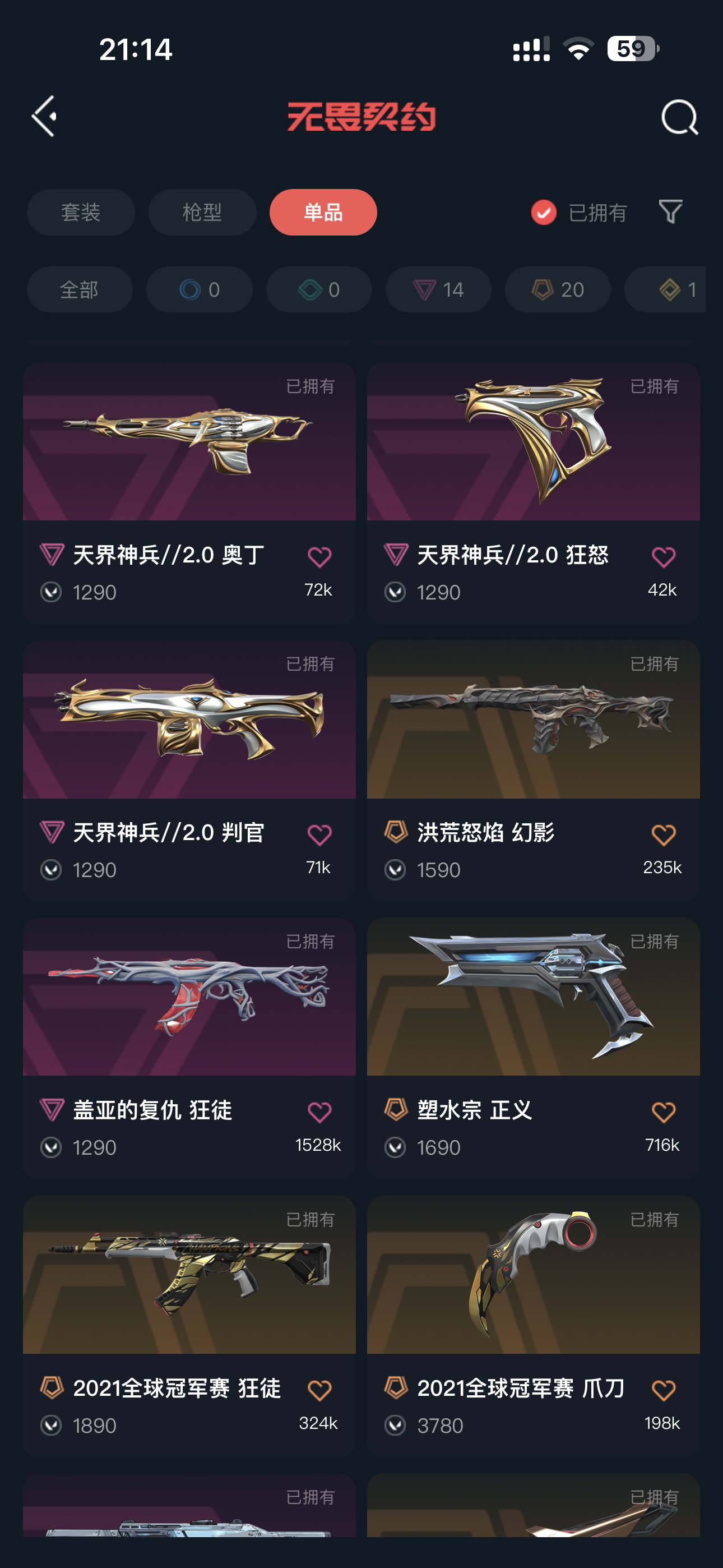Select the 单品 tab

(x=323, y=213)
